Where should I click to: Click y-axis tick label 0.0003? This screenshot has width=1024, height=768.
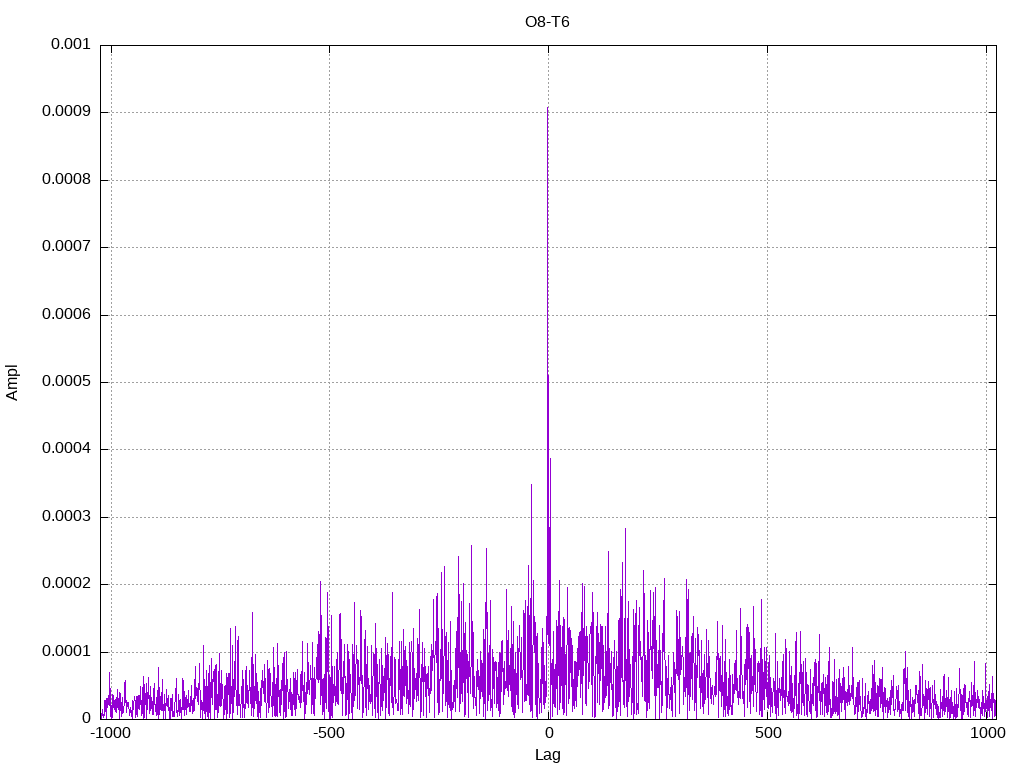(66, 517)
